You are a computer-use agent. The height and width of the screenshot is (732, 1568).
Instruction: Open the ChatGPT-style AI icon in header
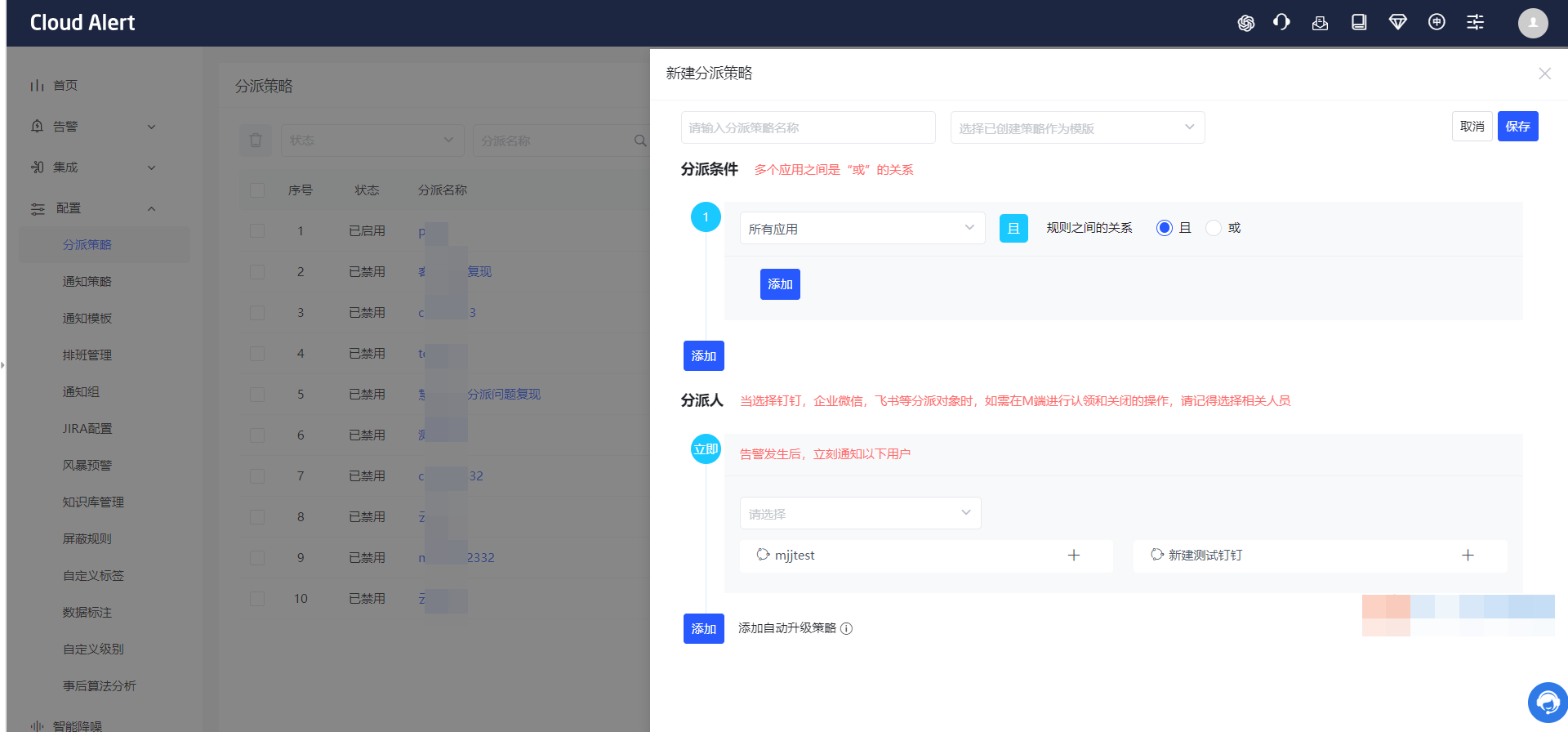pos(1245,23)
